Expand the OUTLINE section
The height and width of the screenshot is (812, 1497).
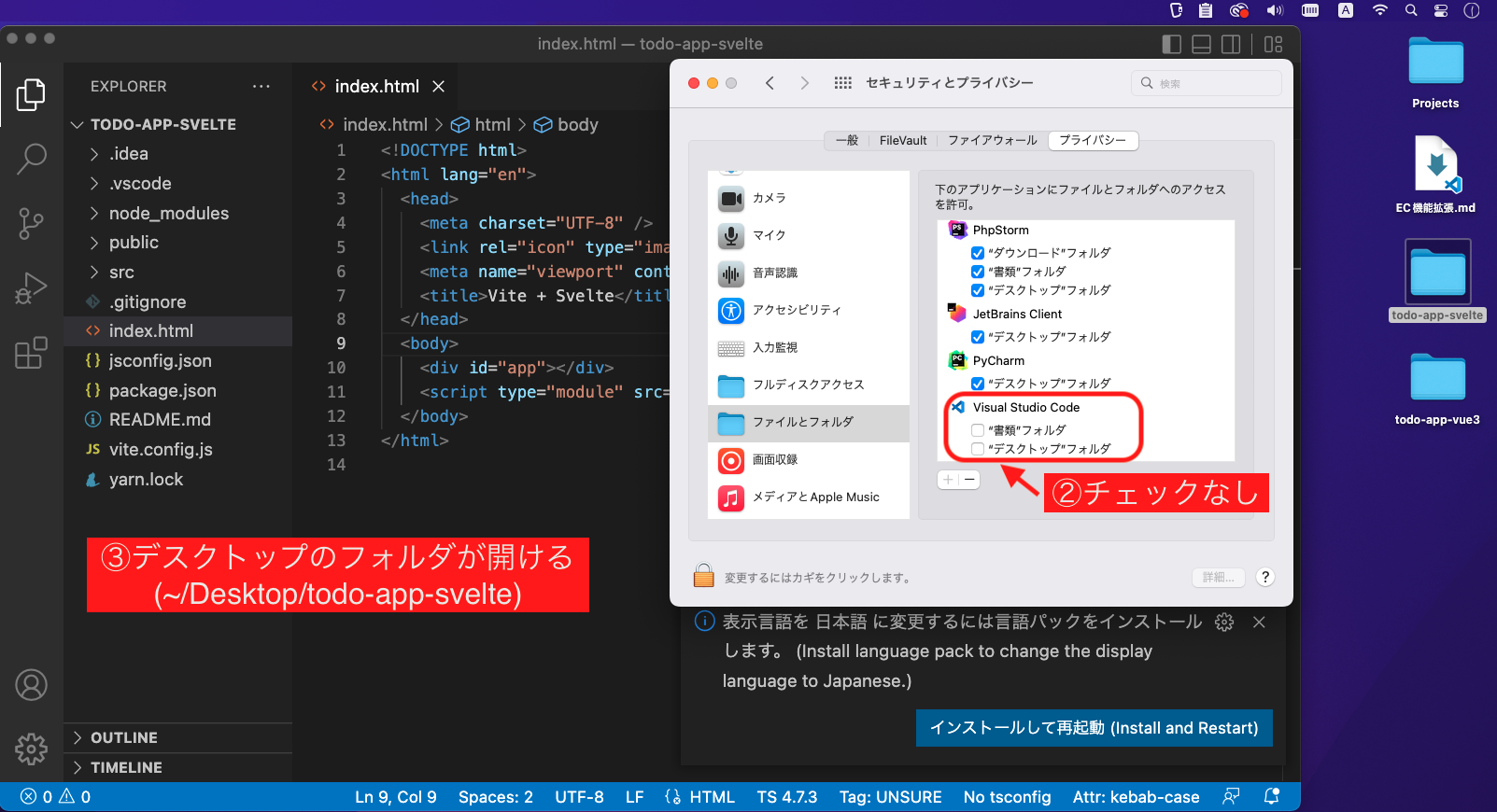[123, 737]
